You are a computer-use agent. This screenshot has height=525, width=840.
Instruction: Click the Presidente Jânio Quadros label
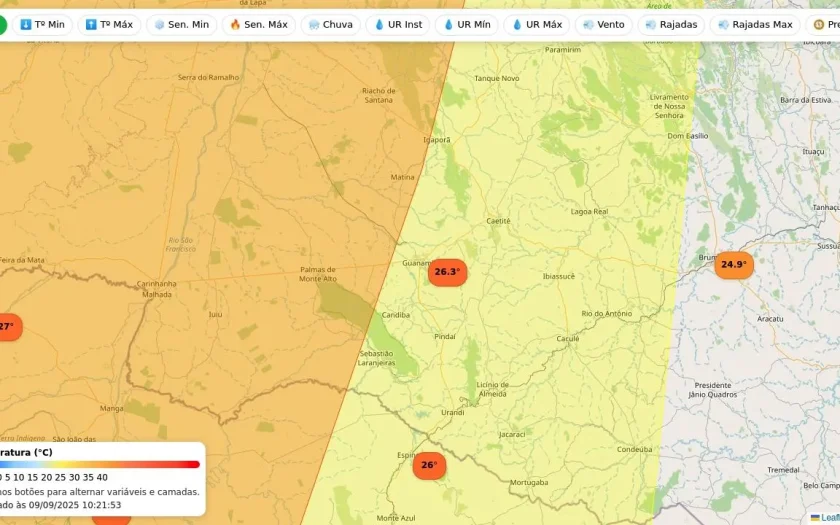tap(713, 390)
